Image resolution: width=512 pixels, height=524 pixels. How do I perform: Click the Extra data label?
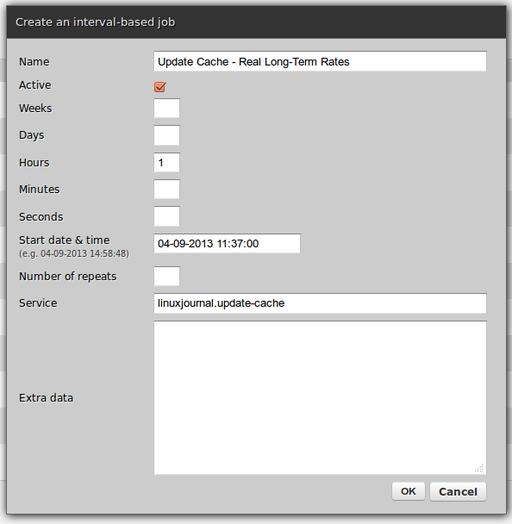tap(46, 398)
